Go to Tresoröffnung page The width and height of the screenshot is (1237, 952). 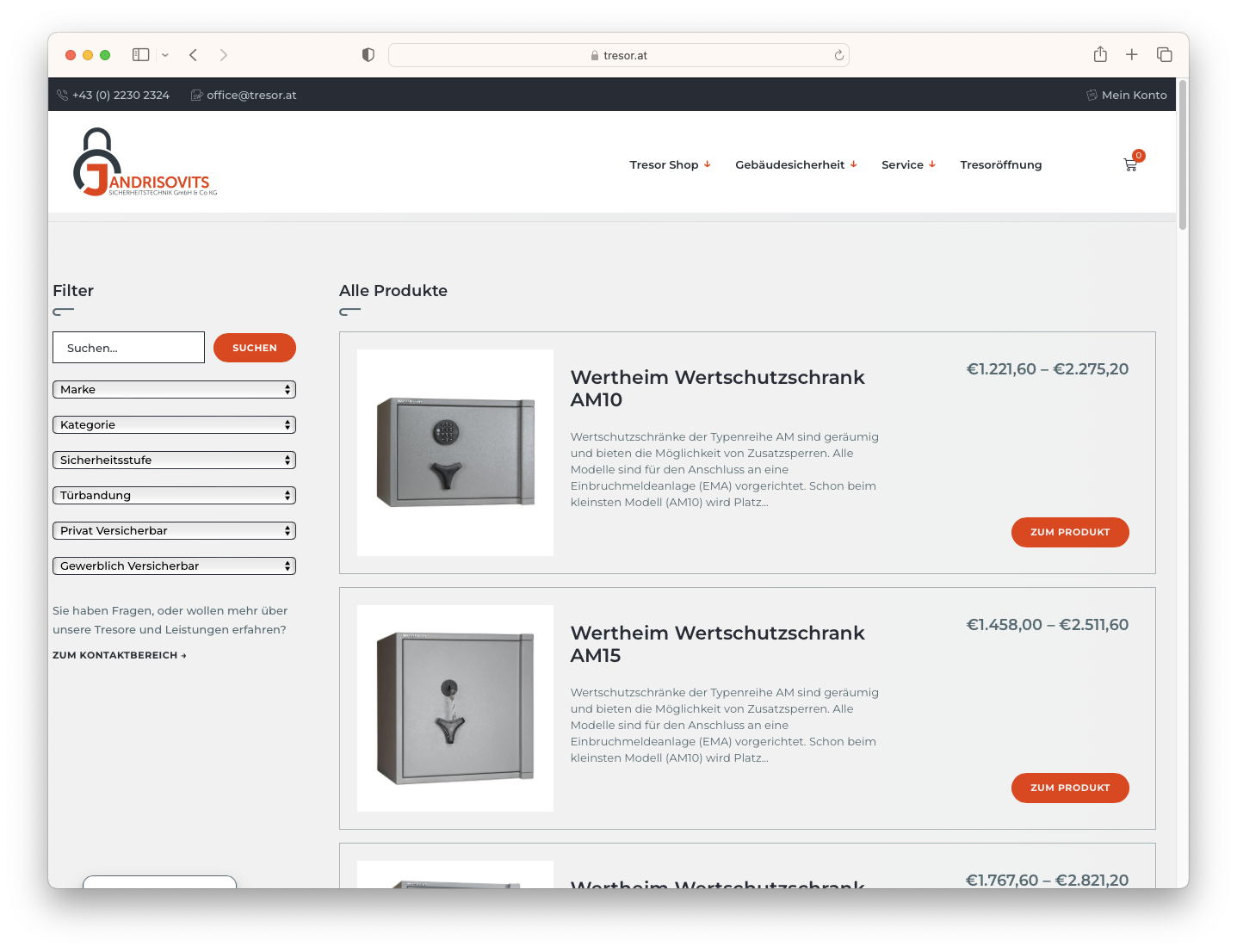1001,164
